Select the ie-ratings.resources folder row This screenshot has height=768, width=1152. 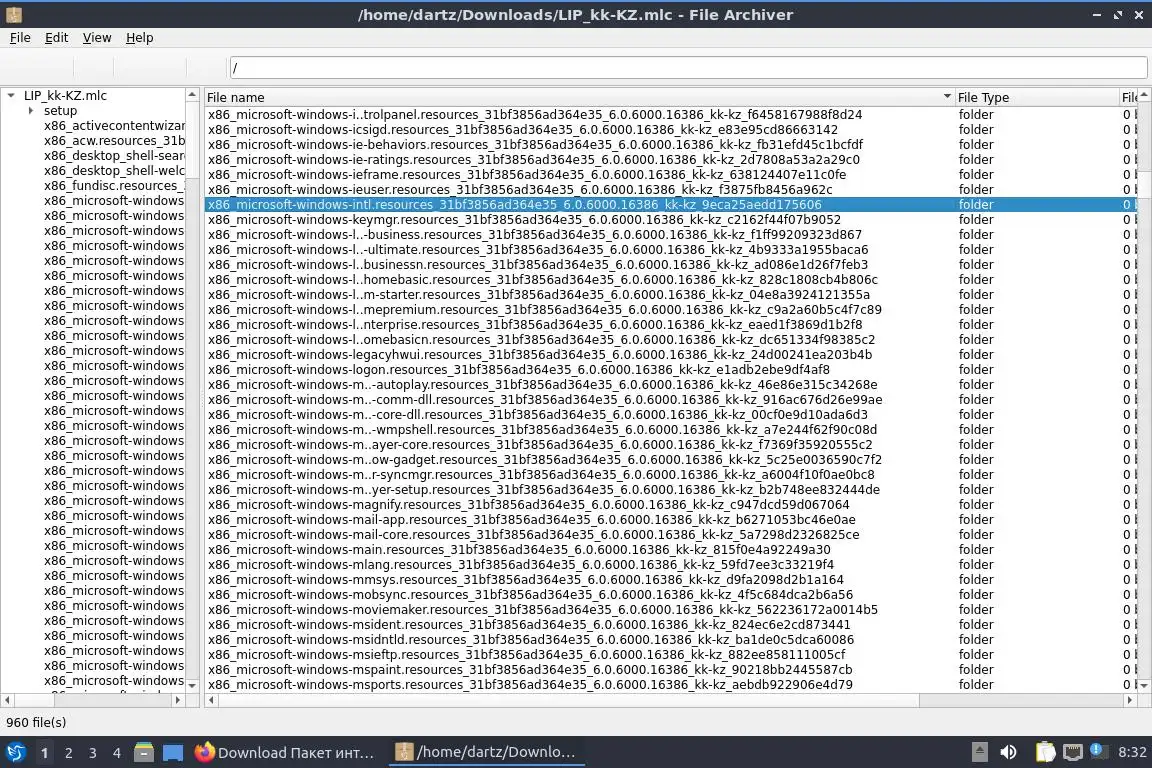671,159
